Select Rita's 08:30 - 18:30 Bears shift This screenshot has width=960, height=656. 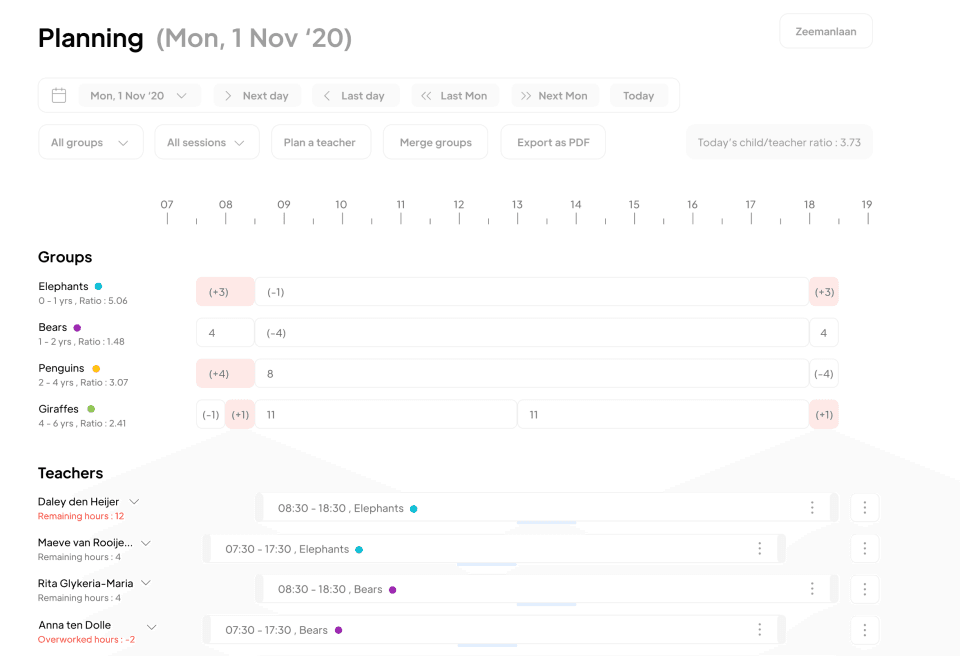[546, 589]
